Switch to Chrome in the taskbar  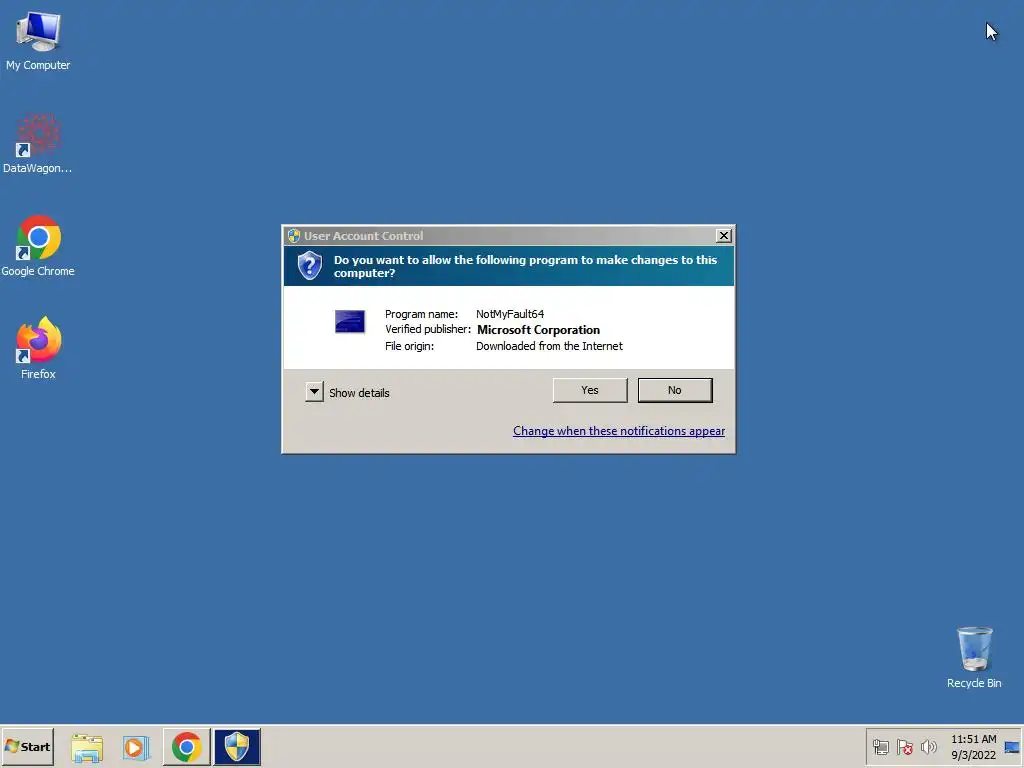[x=187, y=747]
